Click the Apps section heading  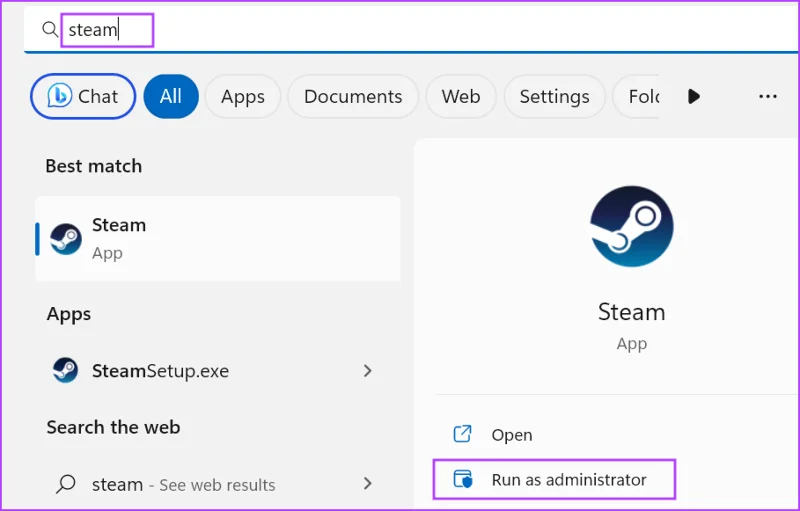click(x=69, y=314)
